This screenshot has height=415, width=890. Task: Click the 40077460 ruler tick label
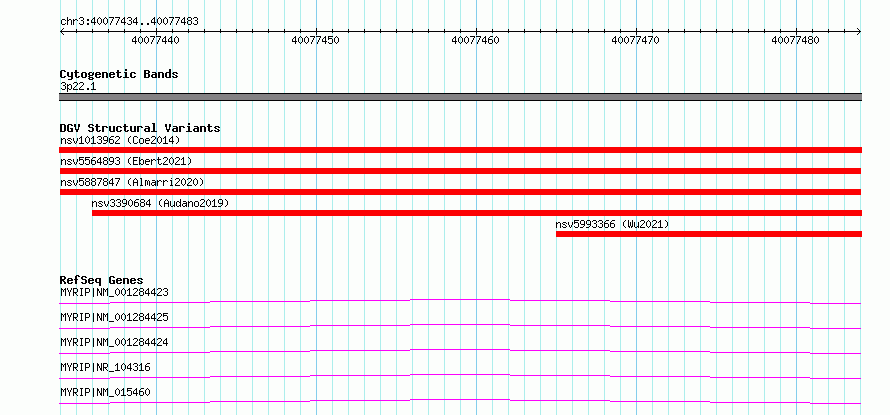(x=476, y=40)
